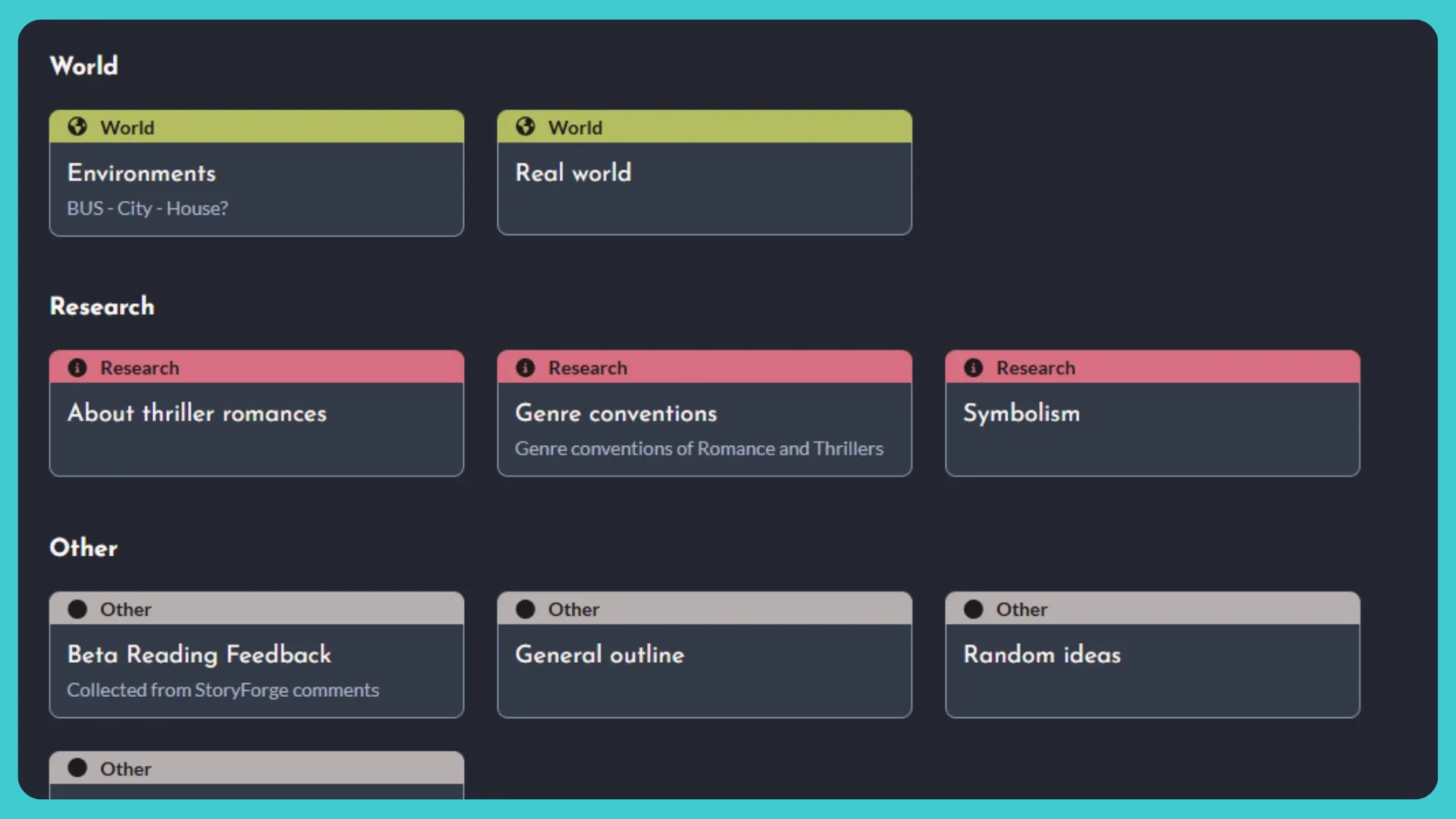1456x819 pixels.
Task: Click the info icon on the Symbolism card
Action: (x=974, y=367)
